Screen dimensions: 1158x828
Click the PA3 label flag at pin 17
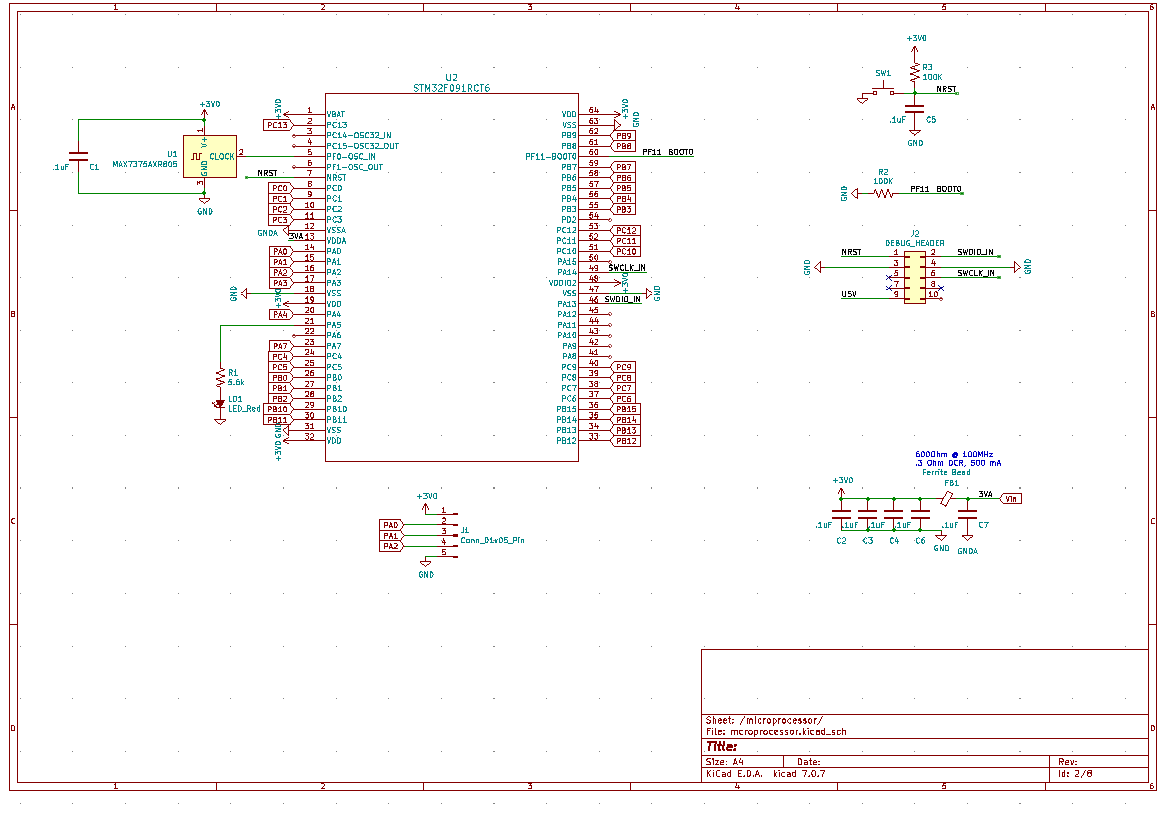281,283
